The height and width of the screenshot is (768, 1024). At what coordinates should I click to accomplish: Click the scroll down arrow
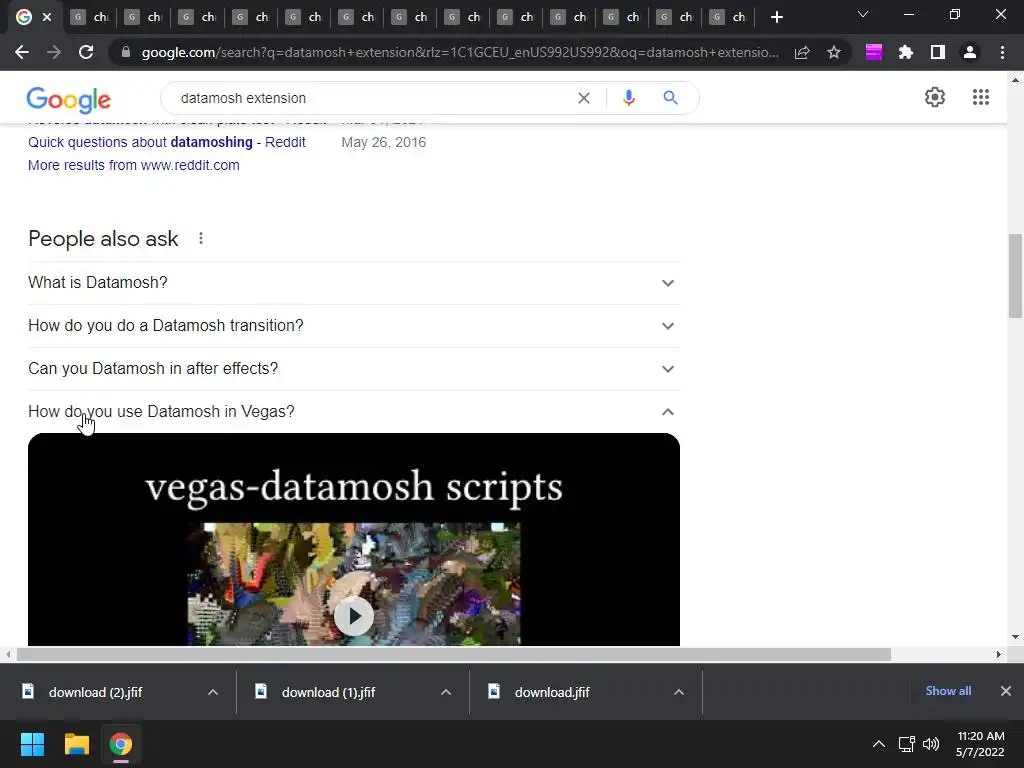pos(1015,637)
